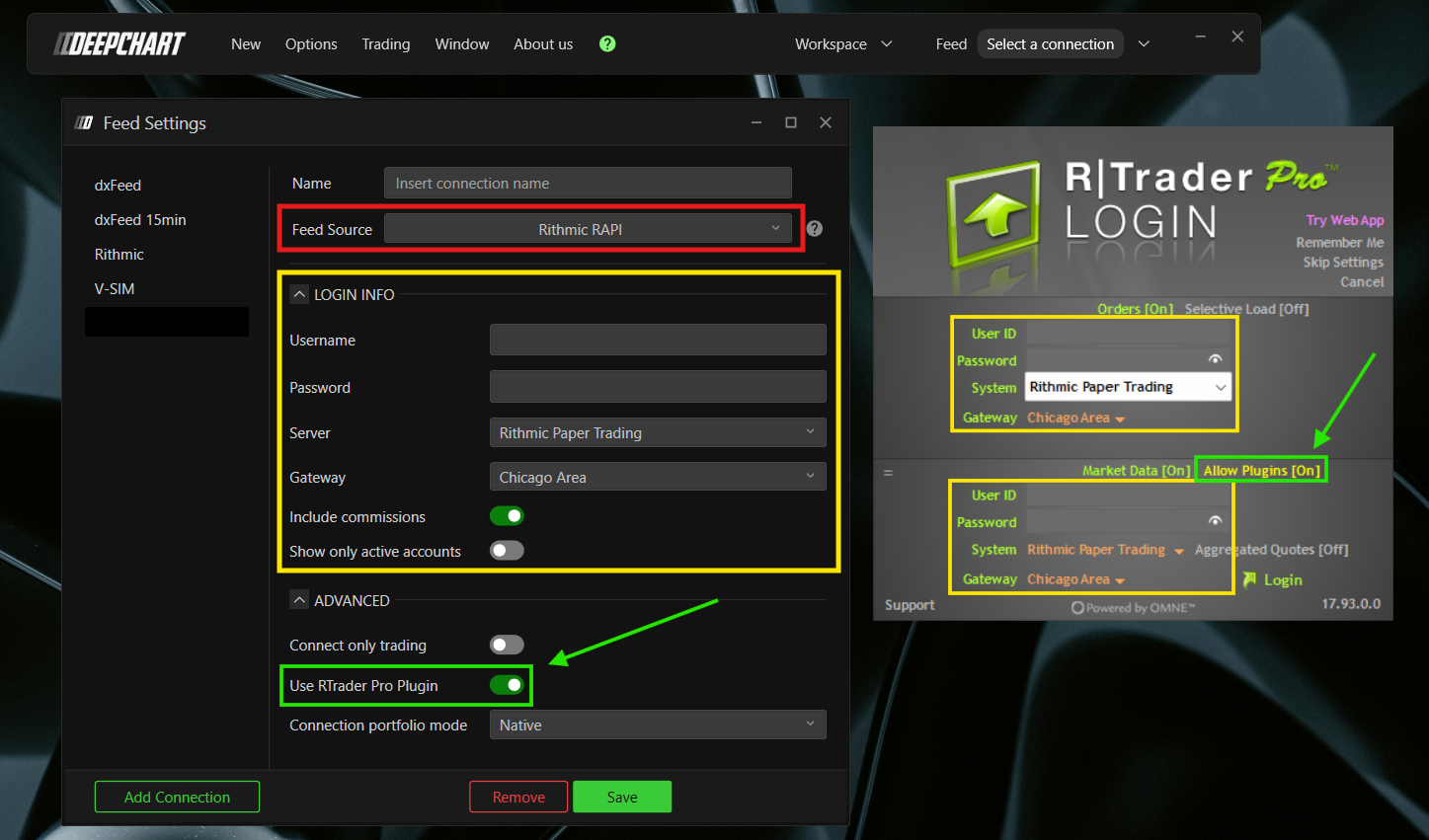Close the DeepChart main window
Viewport: 1429px width, 840px height.
(x=1237, y=37)
